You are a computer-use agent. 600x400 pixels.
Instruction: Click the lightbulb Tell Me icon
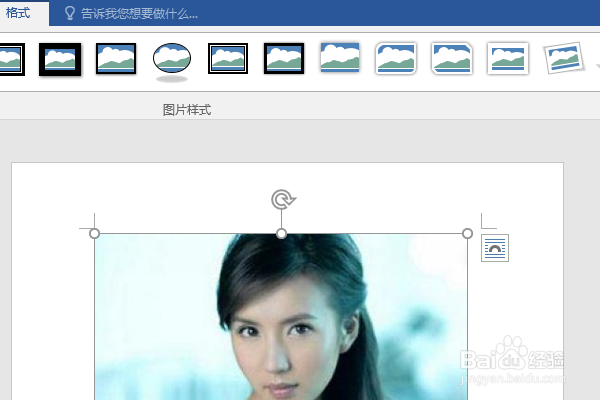coord(70,13)
